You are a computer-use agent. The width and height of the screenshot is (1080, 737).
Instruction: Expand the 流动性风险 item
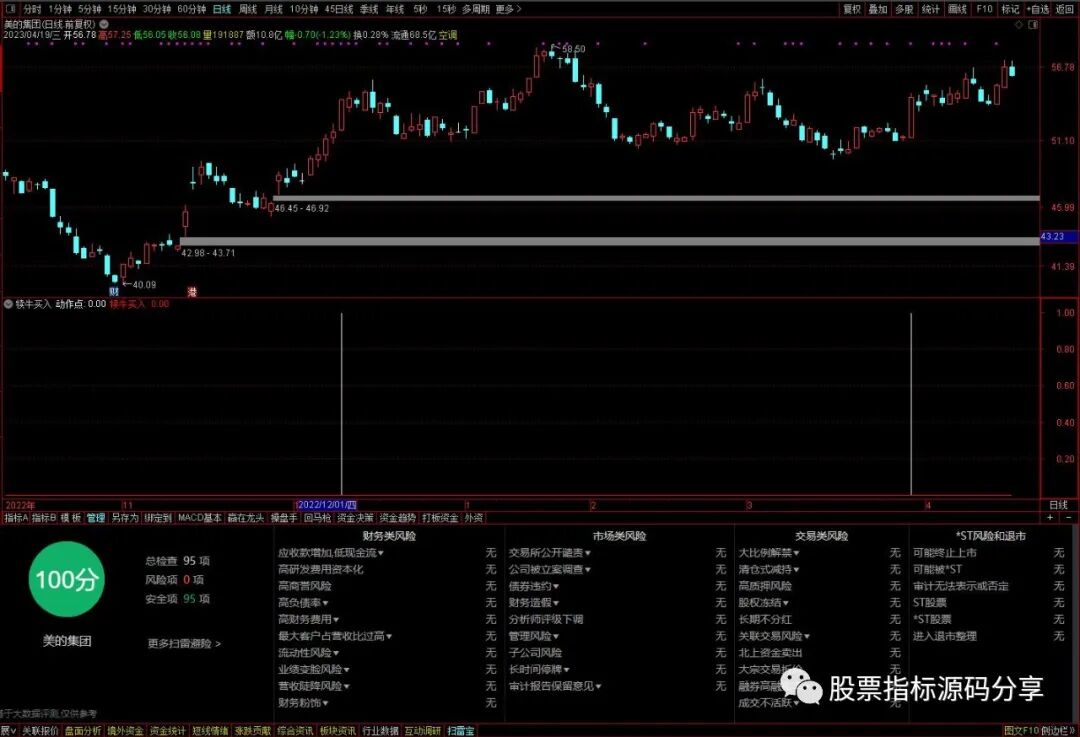point(309,652)
